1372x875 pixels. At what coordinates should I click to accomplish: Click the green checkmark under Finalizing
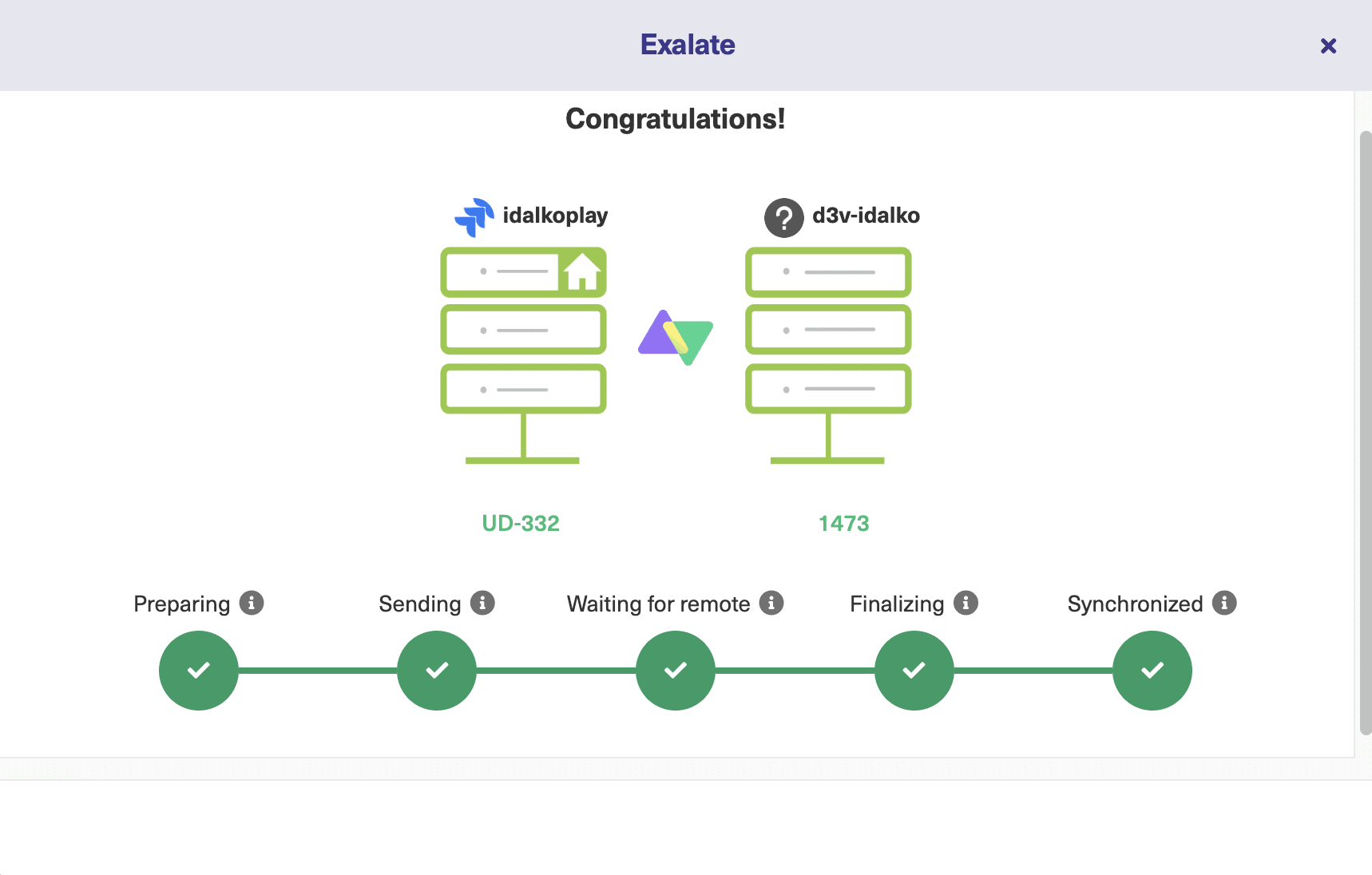coord(913,670)
